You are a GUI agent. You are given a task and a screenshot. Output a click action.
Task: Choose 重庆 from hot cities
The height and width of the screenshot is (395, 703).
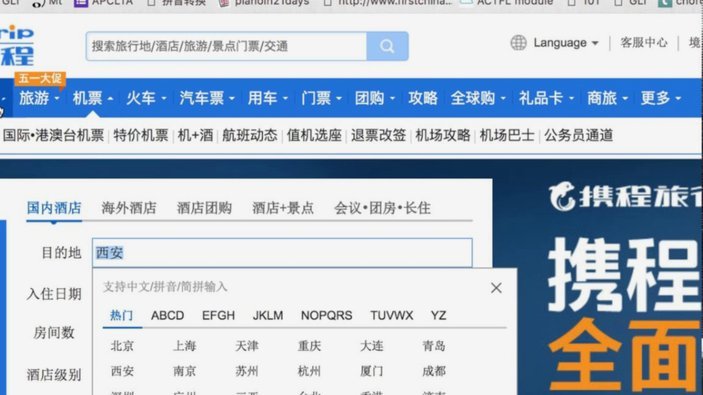309,346
